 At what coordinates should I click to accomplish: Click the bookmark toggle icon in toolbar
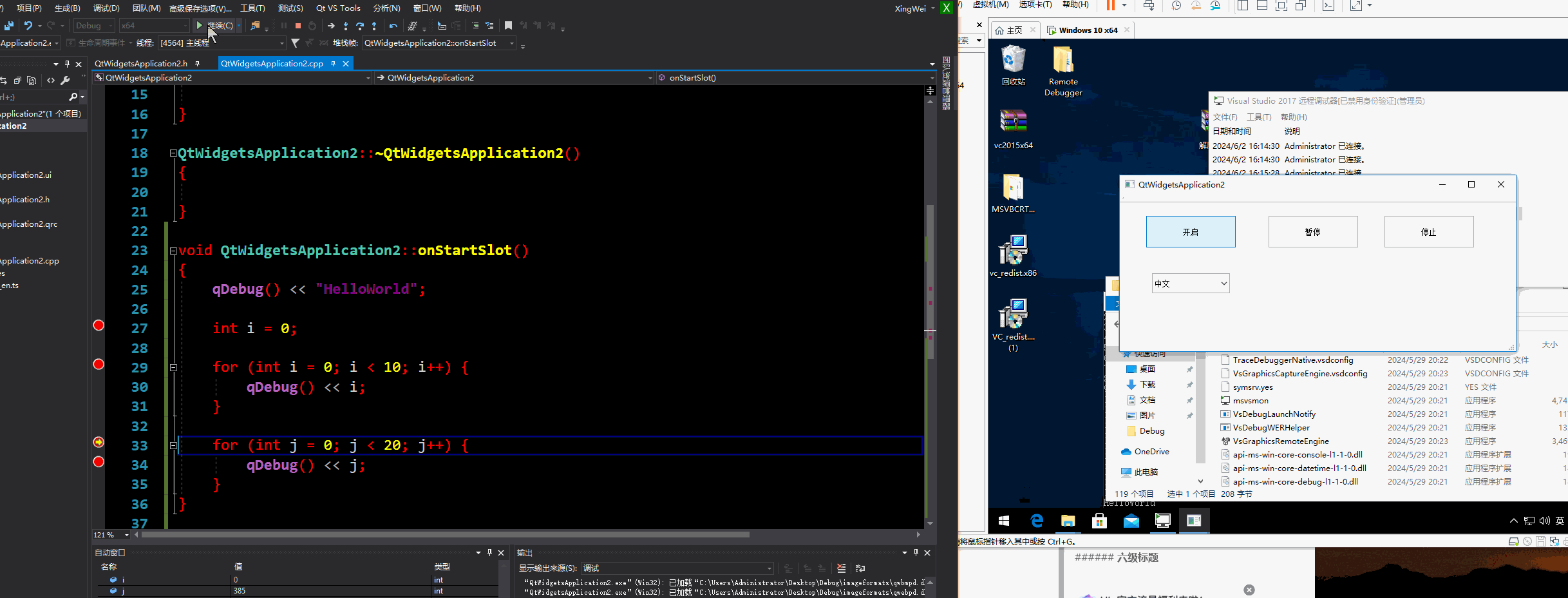point(509,26)
